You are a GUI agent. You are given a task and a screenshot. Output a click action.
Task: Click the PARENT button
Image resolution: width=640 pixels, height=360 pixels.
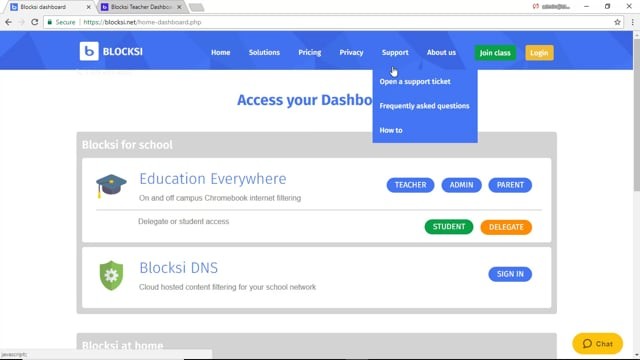point(510,185)
